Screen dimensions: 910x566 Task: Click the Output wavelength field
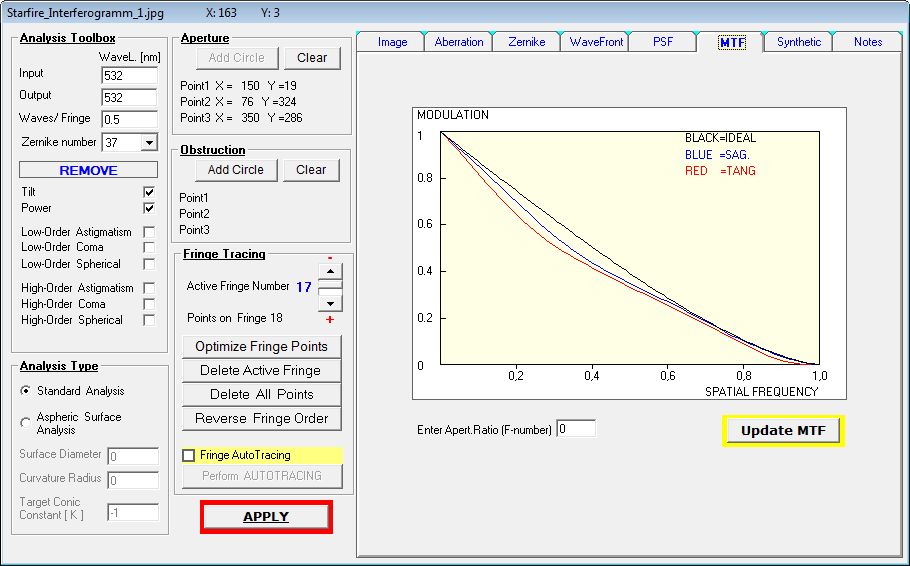point(129,97)
